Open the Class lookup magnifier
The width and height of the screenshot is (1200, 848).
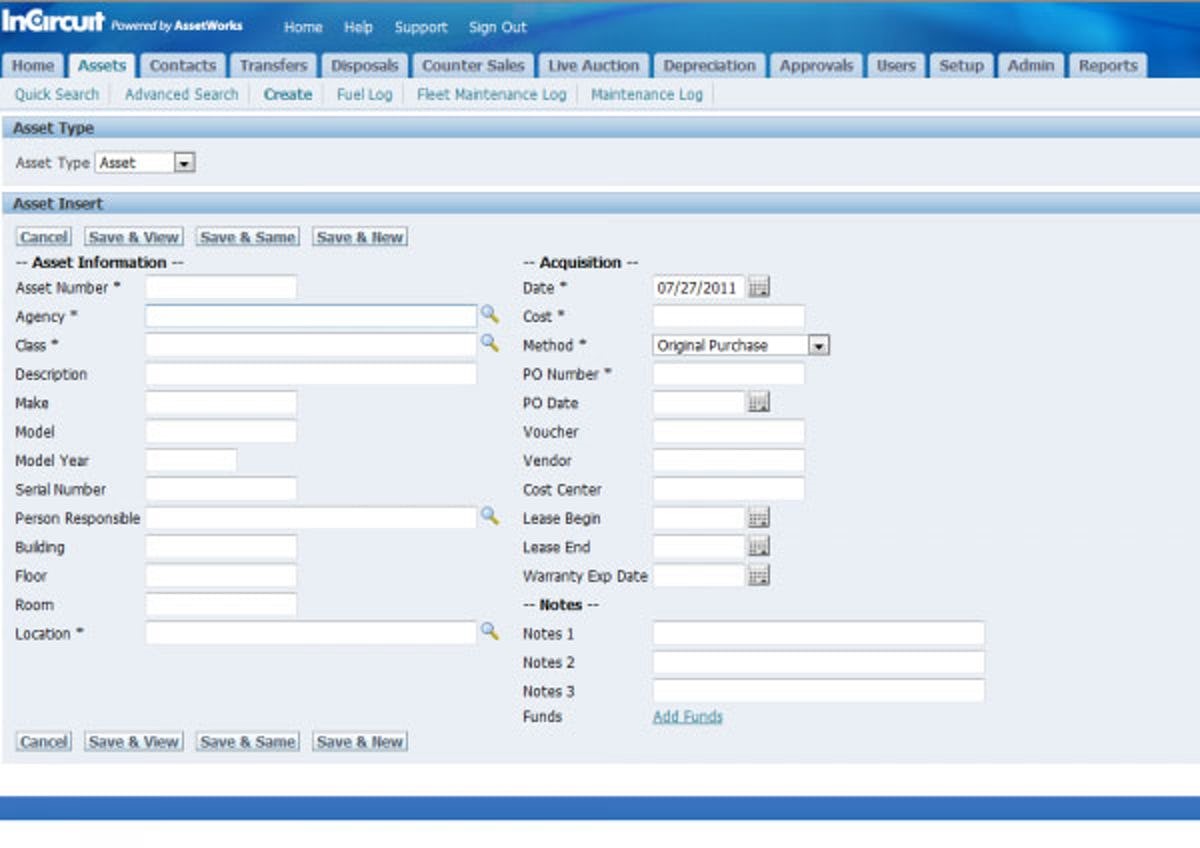(x=489, y=345)
